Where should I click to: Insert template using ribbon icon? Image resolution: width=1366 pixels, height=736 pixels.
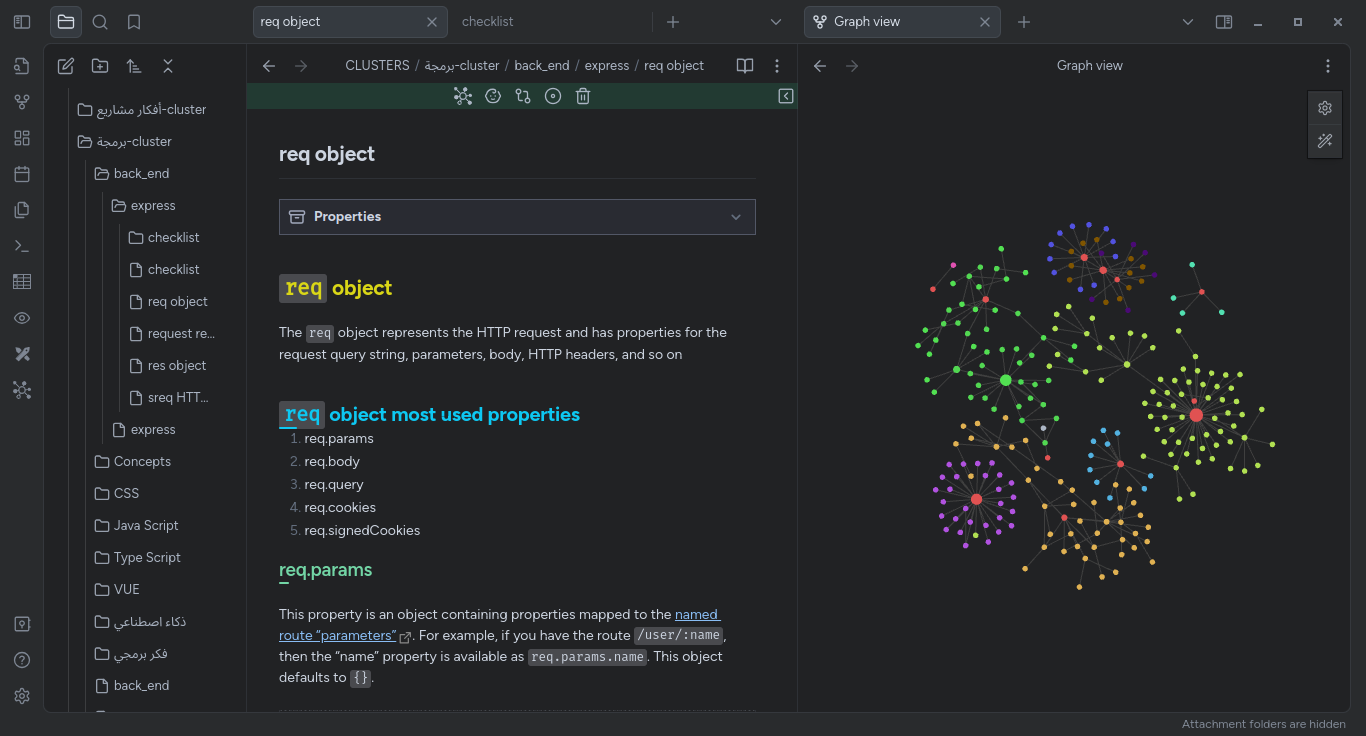click(x=22, y=210)
